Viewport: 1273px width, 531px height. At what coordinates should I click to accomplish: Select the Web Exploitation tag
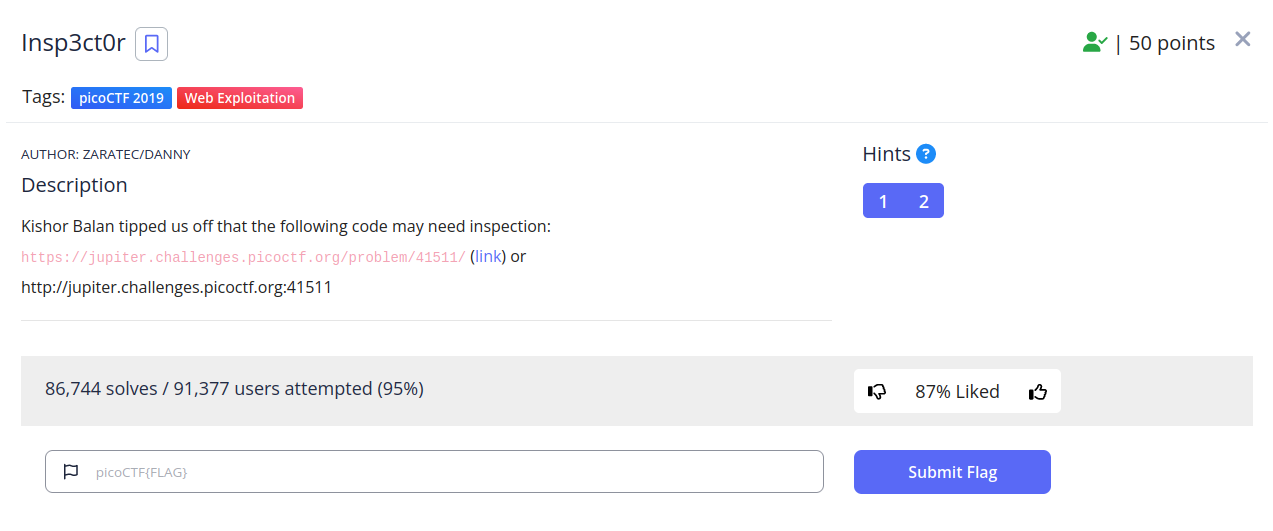(x=240, y=98)
